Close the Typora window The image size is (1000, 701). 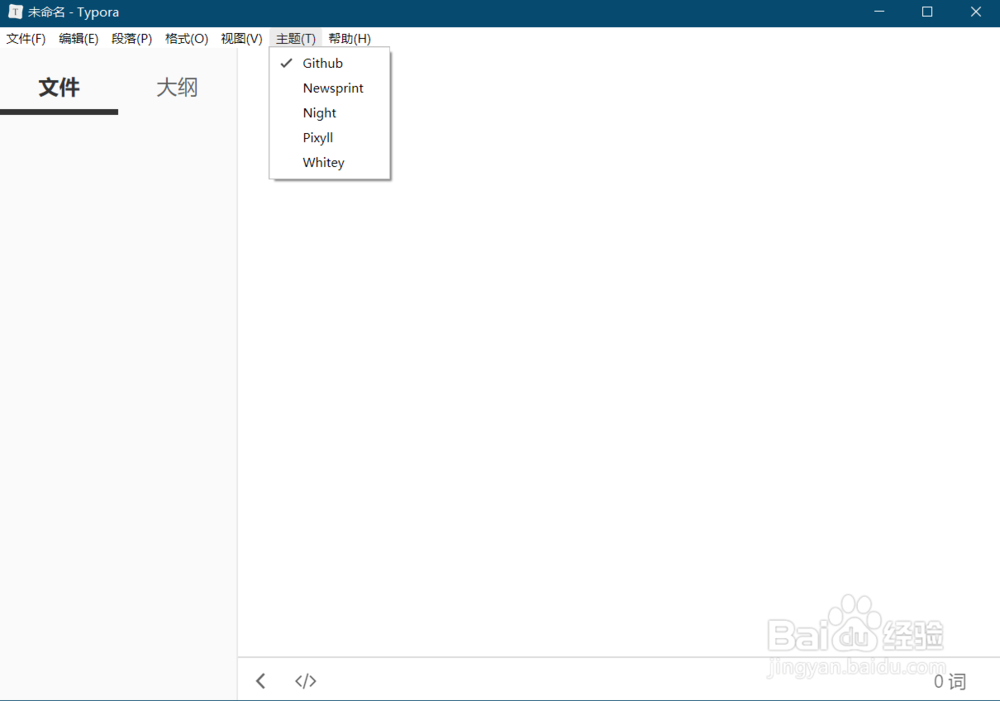[976, 11]
